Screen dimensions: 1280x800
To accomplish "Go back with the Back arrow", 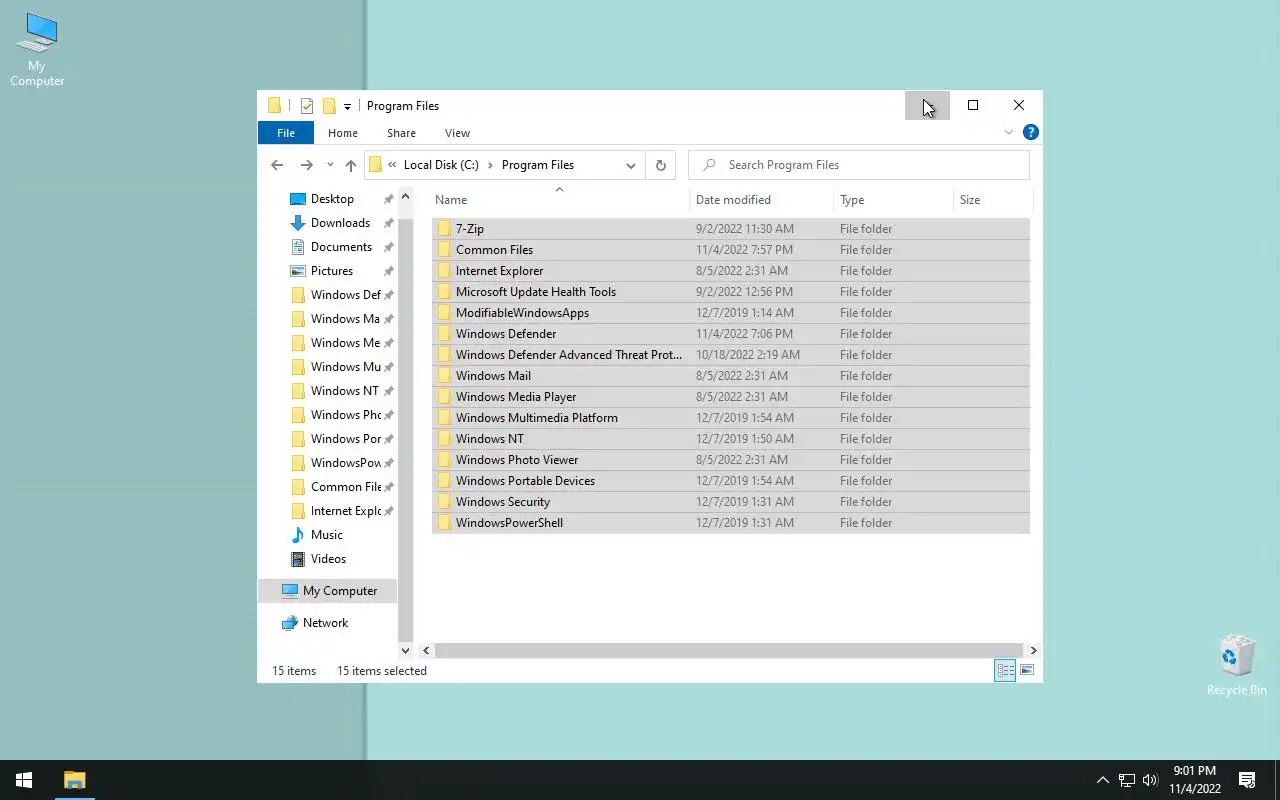I will point(277,165).
